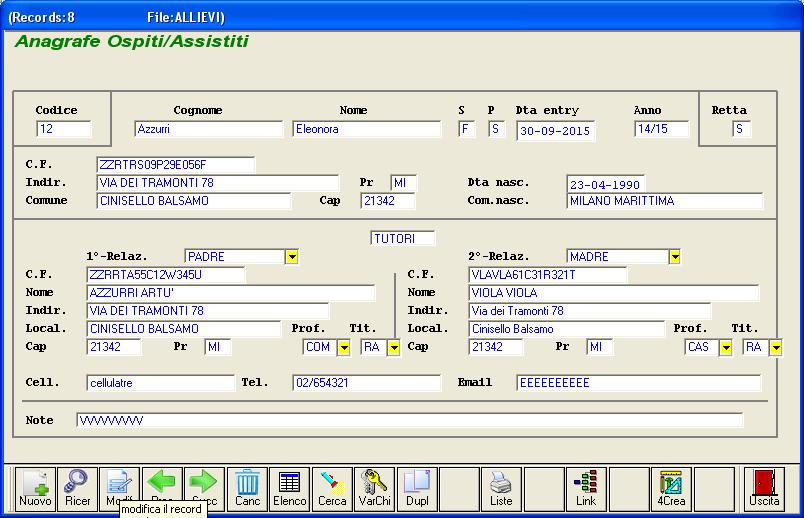Click the Cognome field Azzurri
The image size is (804, 518).
tap(208, 129)
